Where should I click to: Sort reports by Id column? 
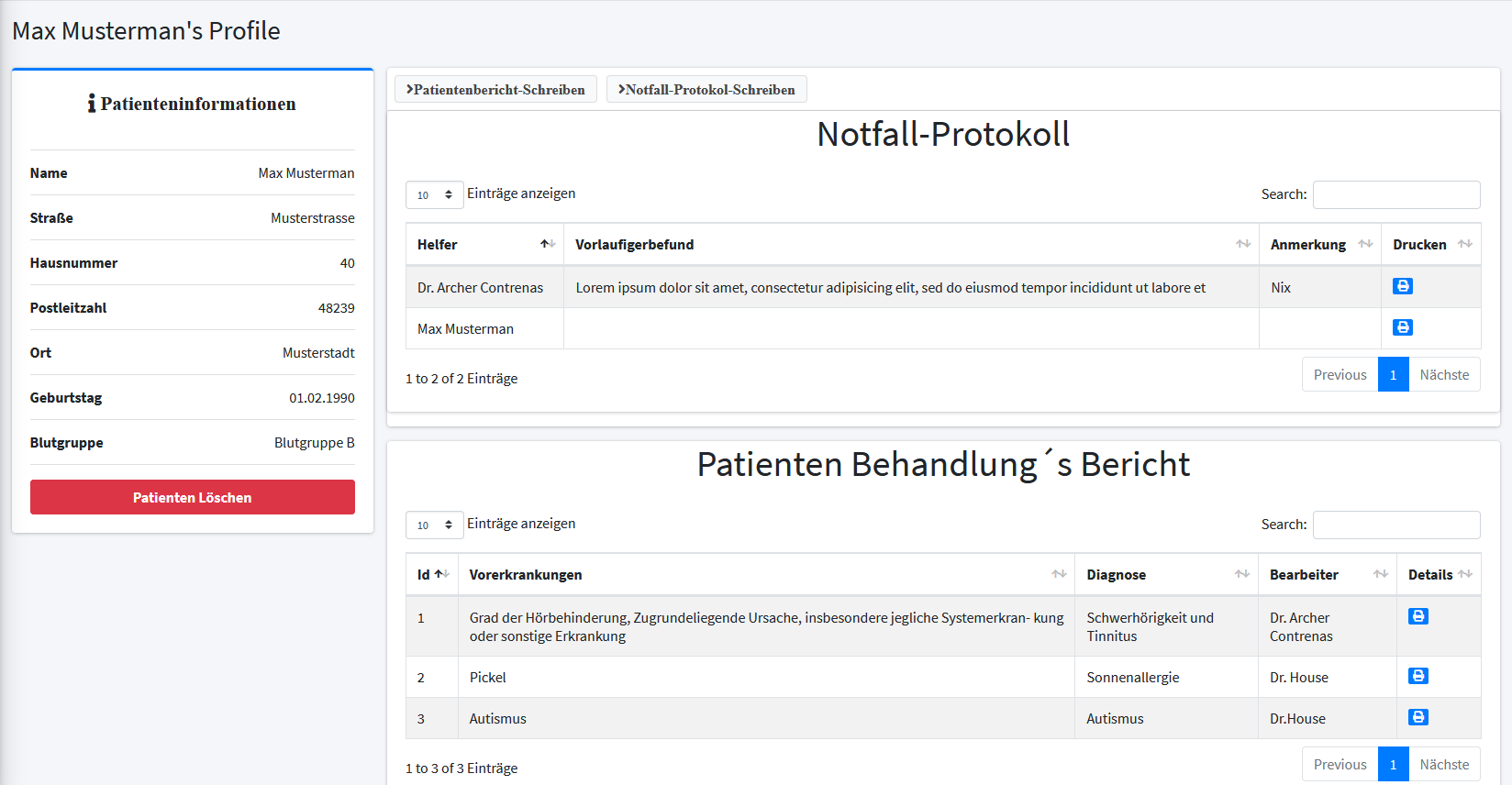(x=432, y=575)
